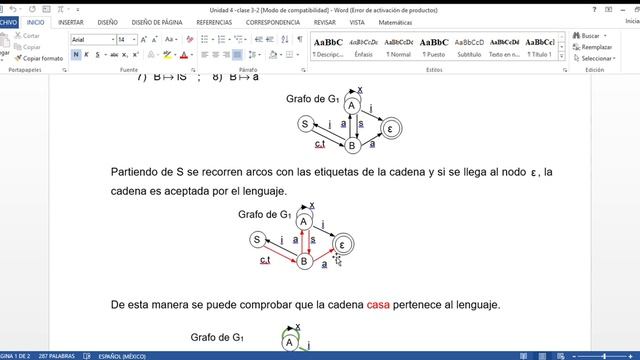Apply the yellow text highlight color
The height and width of the screenshot is (360, 640).
click(x=167, y=55)
